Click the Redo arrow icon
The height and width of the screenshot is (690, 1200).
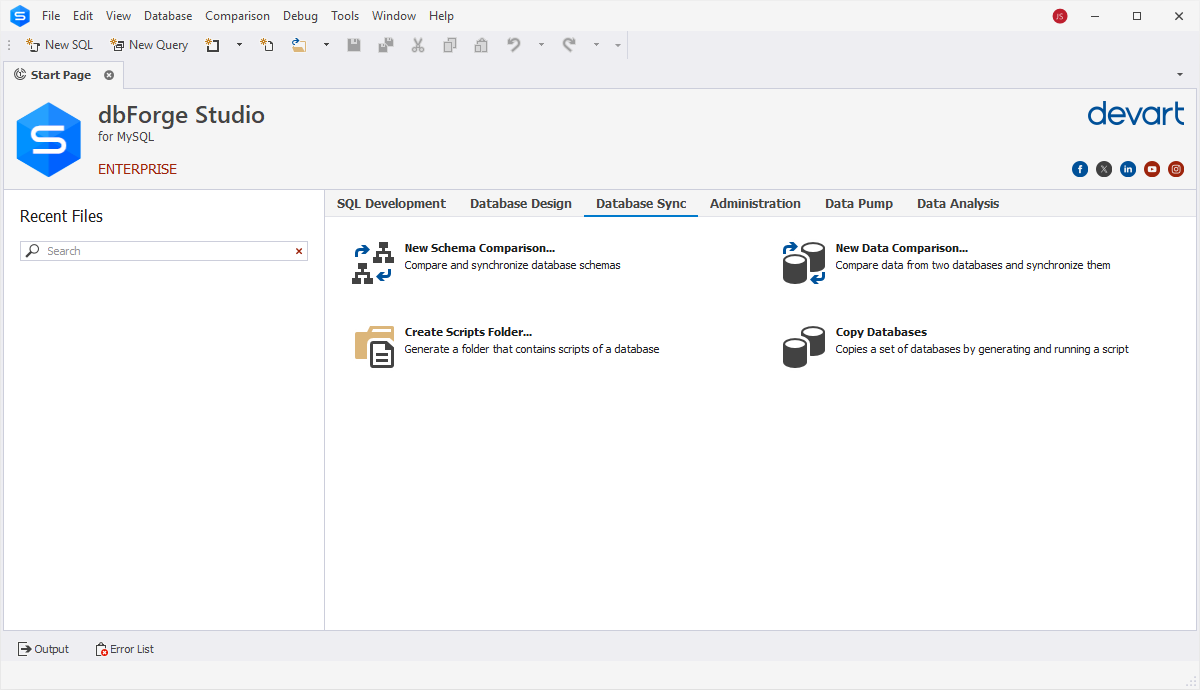click(569, 45)
